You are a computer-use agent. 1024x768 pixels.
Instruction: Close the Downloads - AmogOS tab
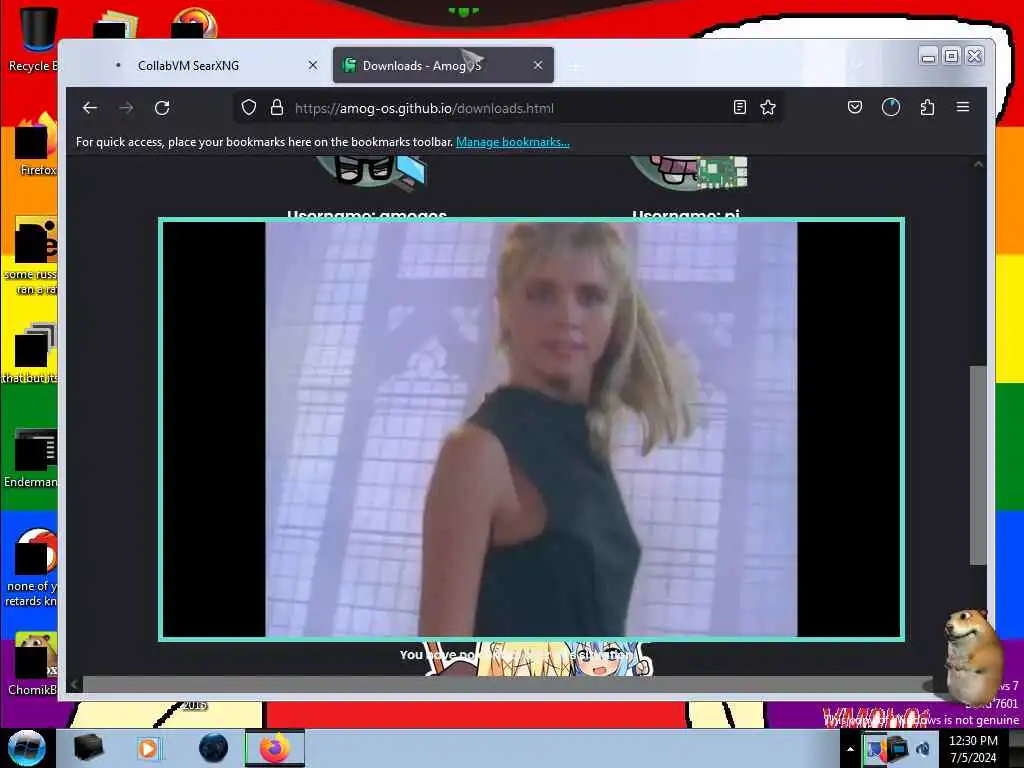click(x=538, y=65)
